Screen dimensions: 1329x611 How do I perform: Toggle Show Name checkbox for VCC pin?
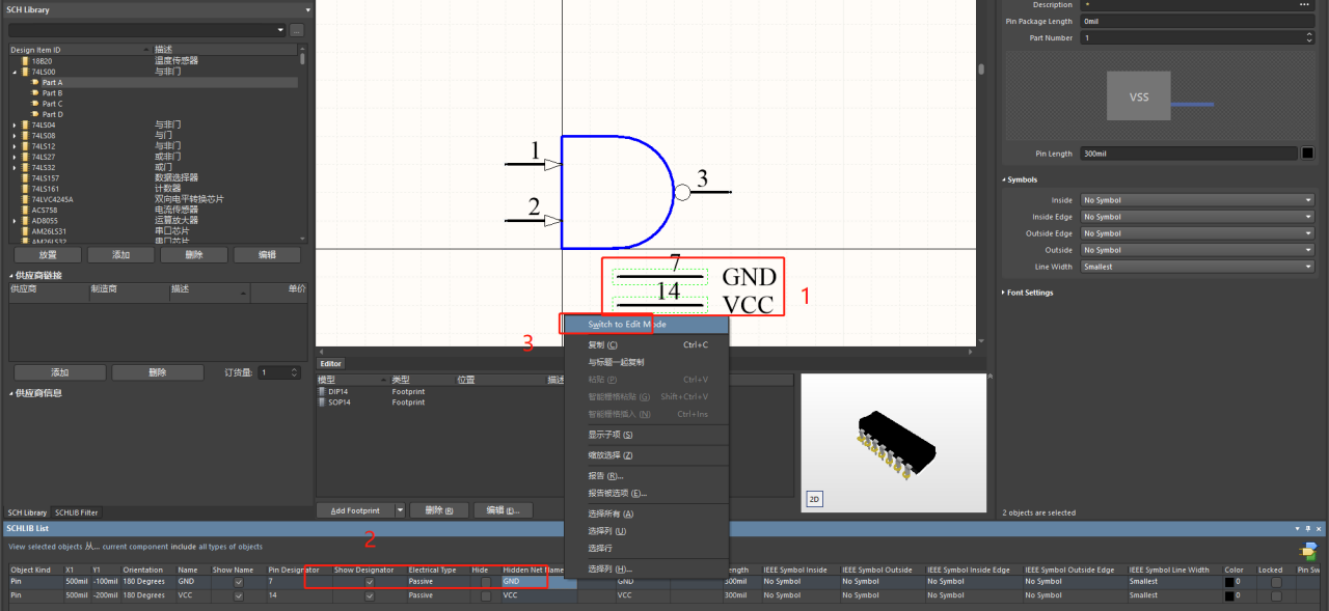click(x=238, y=595)
